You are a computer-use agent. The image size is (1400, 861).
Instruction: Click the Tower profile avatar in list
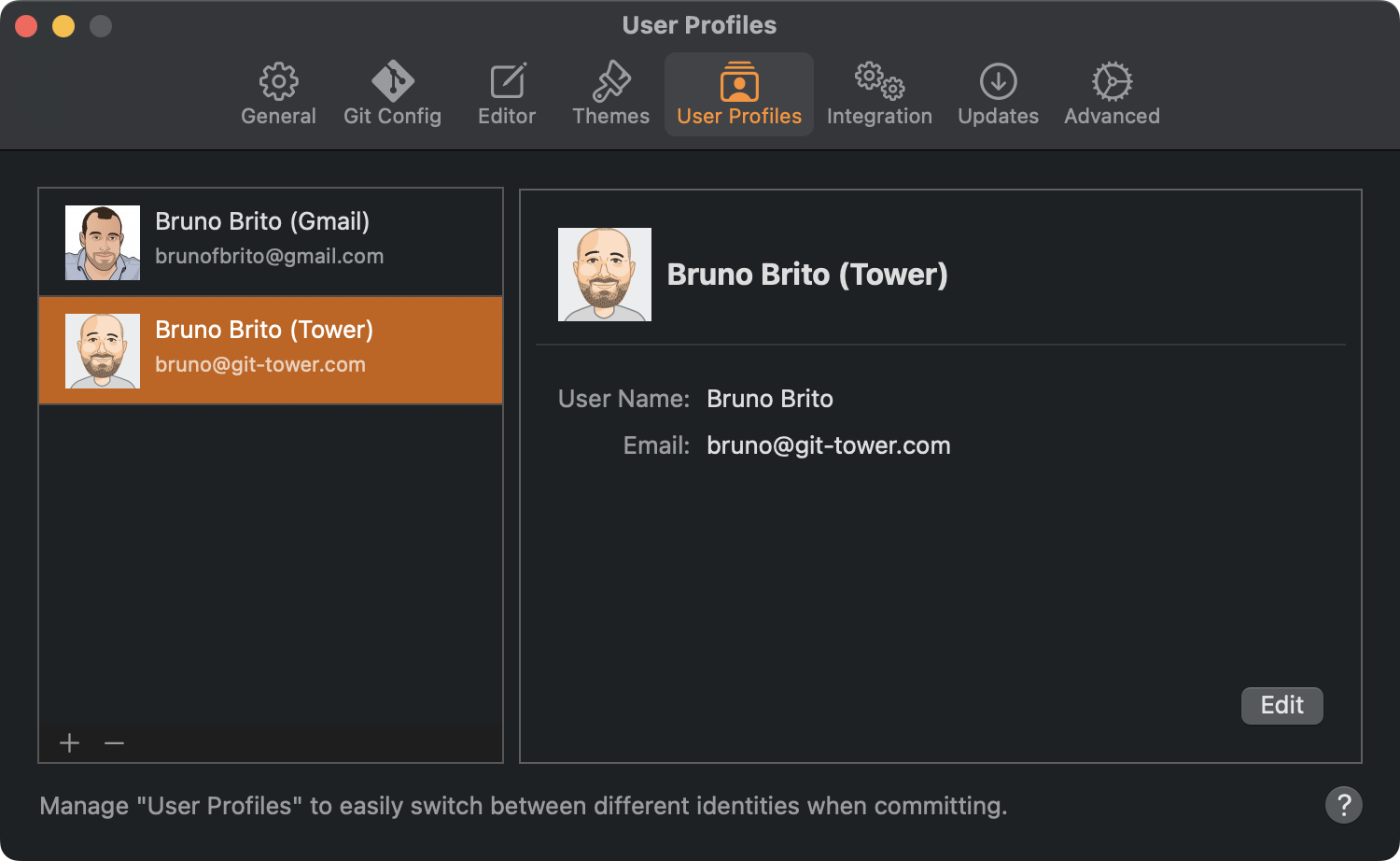103,351
